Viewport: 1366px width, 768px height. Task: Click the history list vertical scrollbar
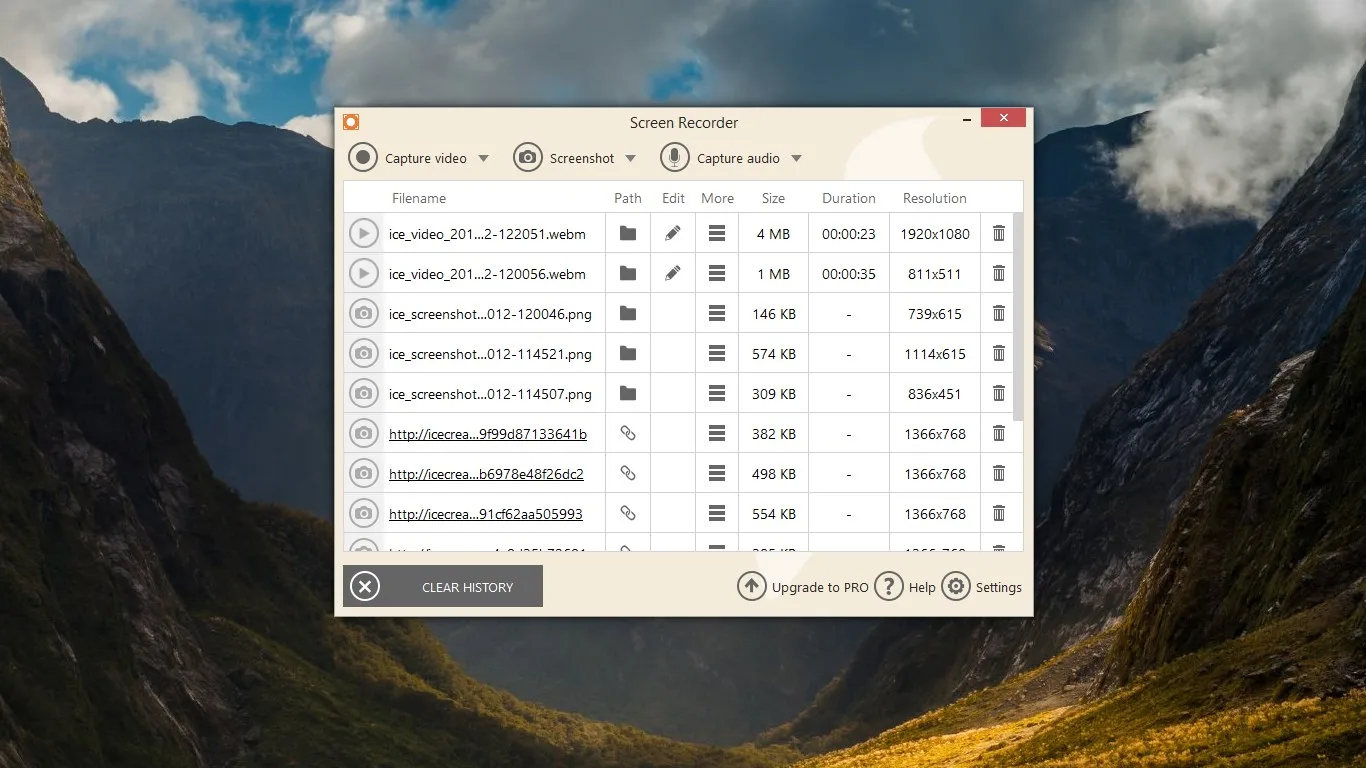click(x=1018, y=316)
